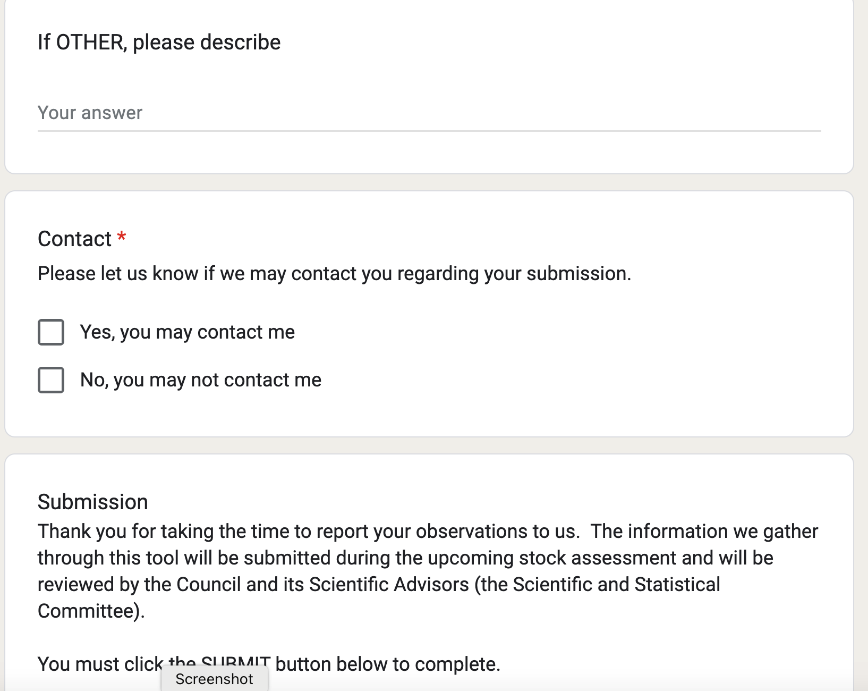
Task: Click the word "OTHER" in the first question
Action: 88,42
